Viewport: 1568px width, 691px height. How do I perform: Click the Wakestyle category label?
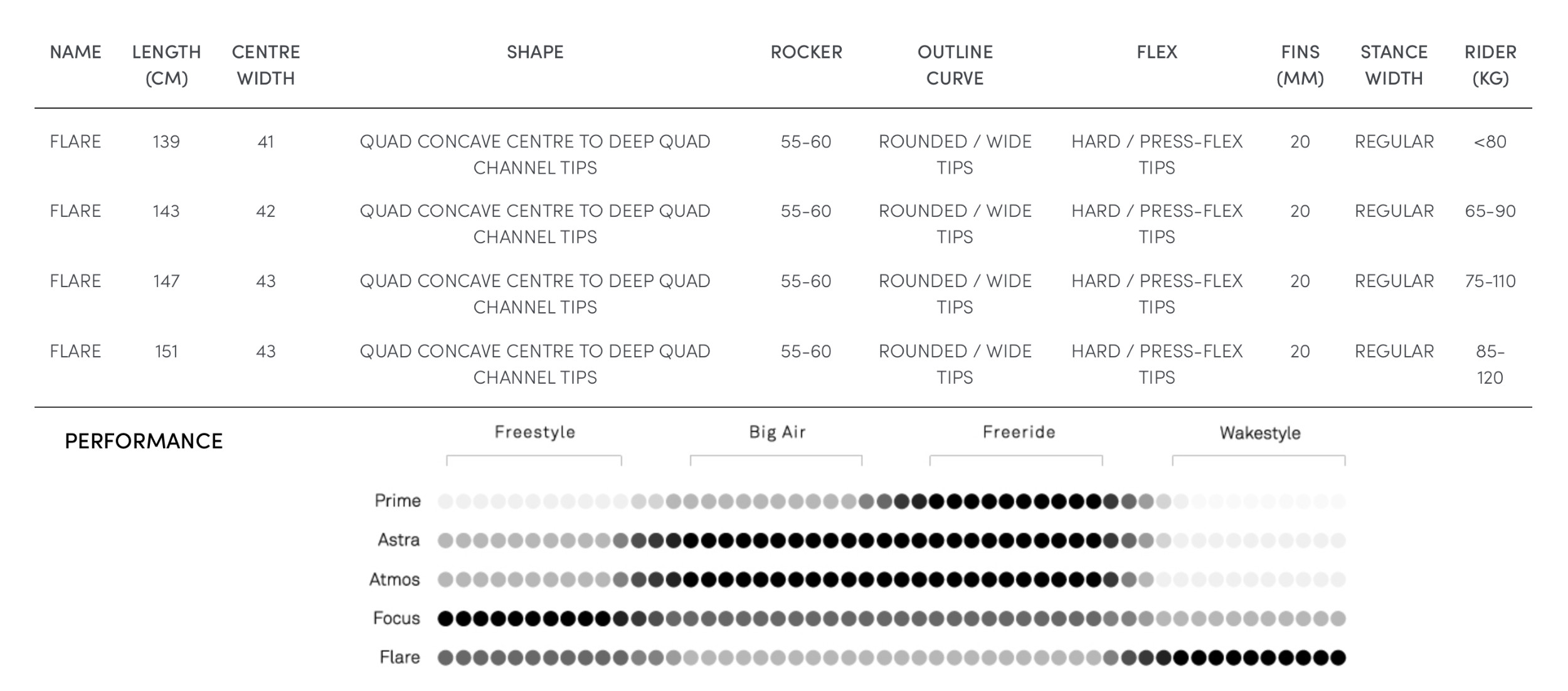(x=1260, y=433)
